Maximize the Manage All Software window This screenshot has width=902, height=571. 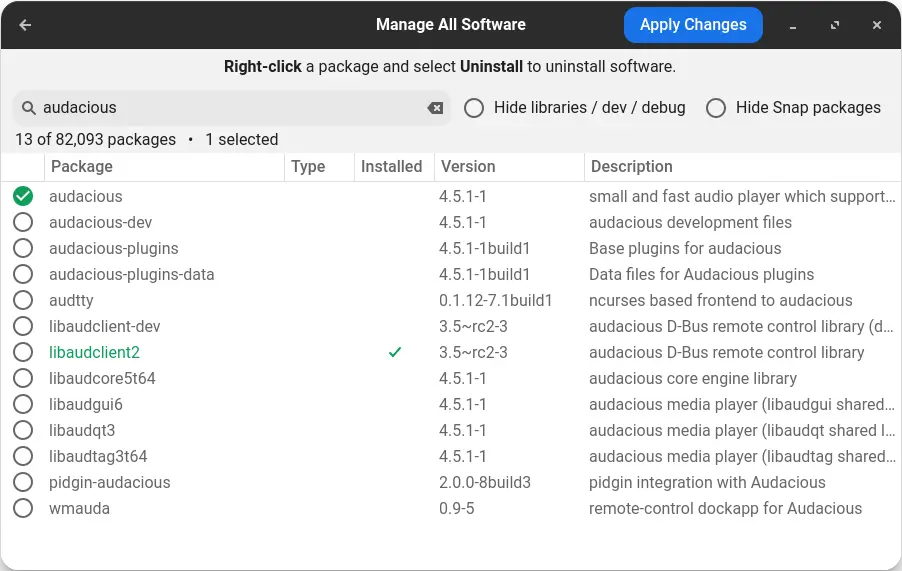click(835, 25)
